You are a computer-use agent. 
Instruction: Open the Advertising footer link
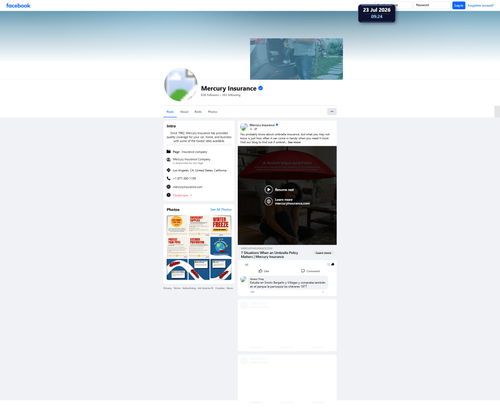point(189,288)
